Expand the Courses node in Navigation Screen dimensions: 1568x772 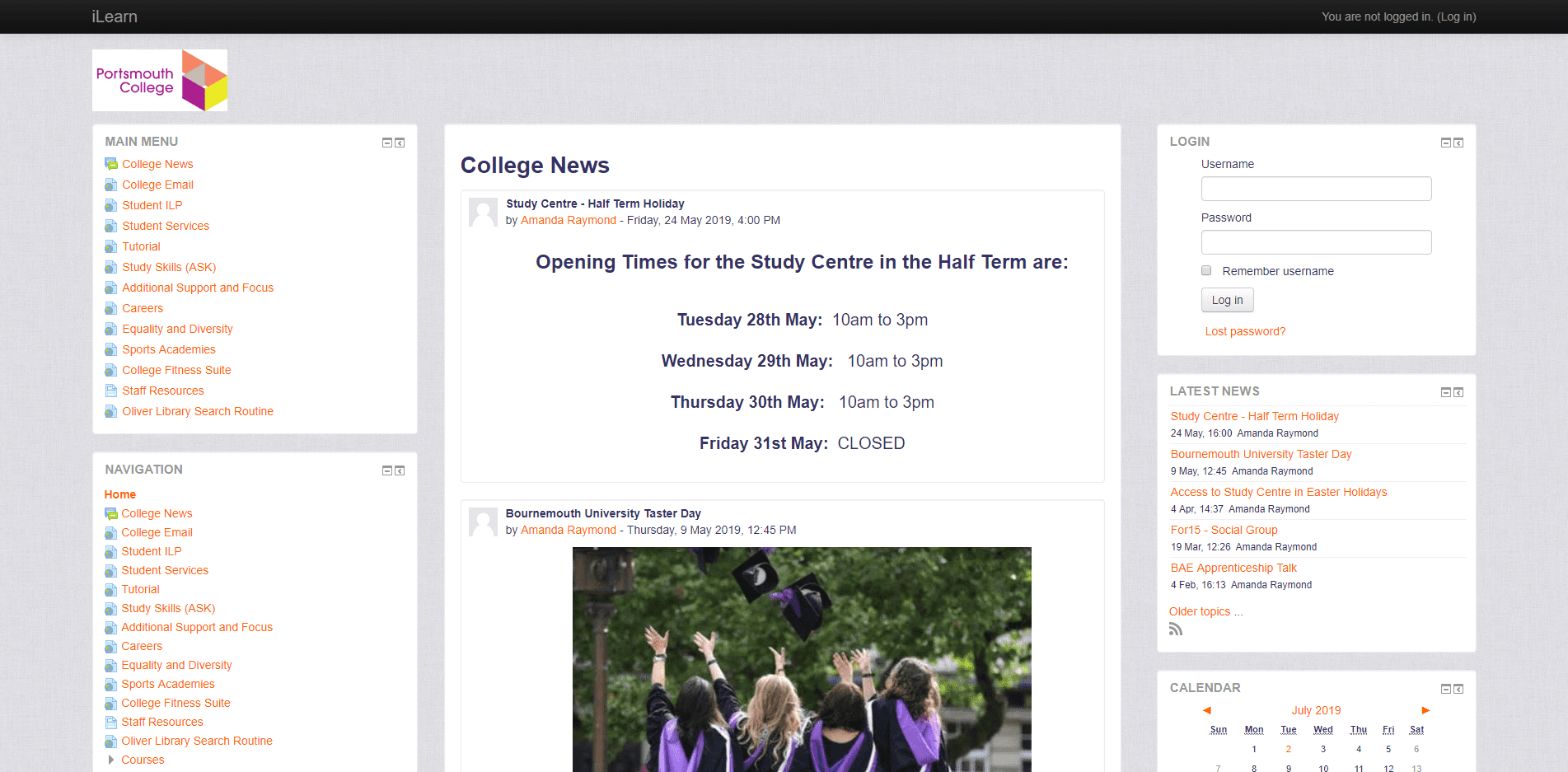point(110,760)
